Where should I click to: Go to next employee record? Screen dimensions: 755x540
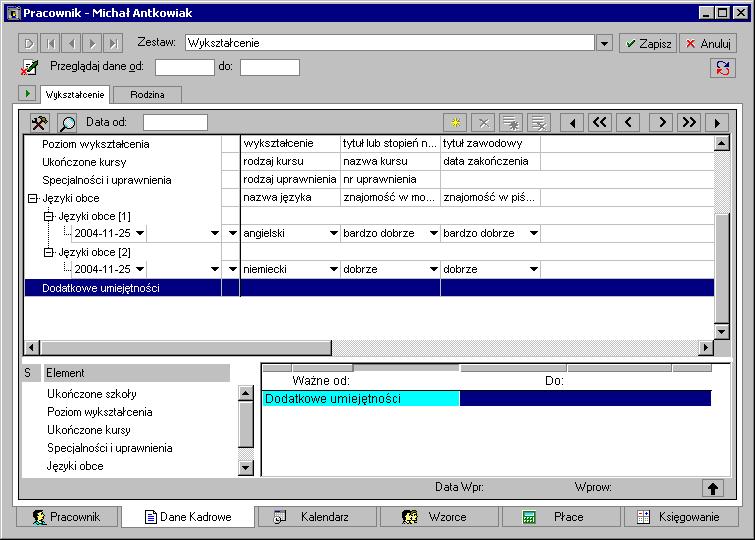[x=92, y=43]
